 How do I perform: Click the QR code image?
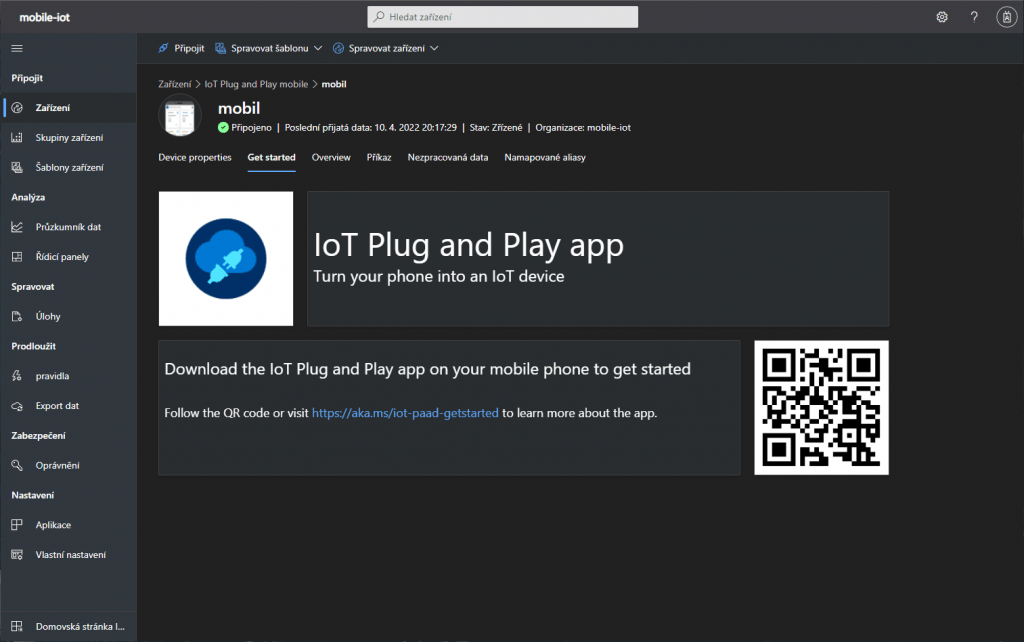point(821,408)
